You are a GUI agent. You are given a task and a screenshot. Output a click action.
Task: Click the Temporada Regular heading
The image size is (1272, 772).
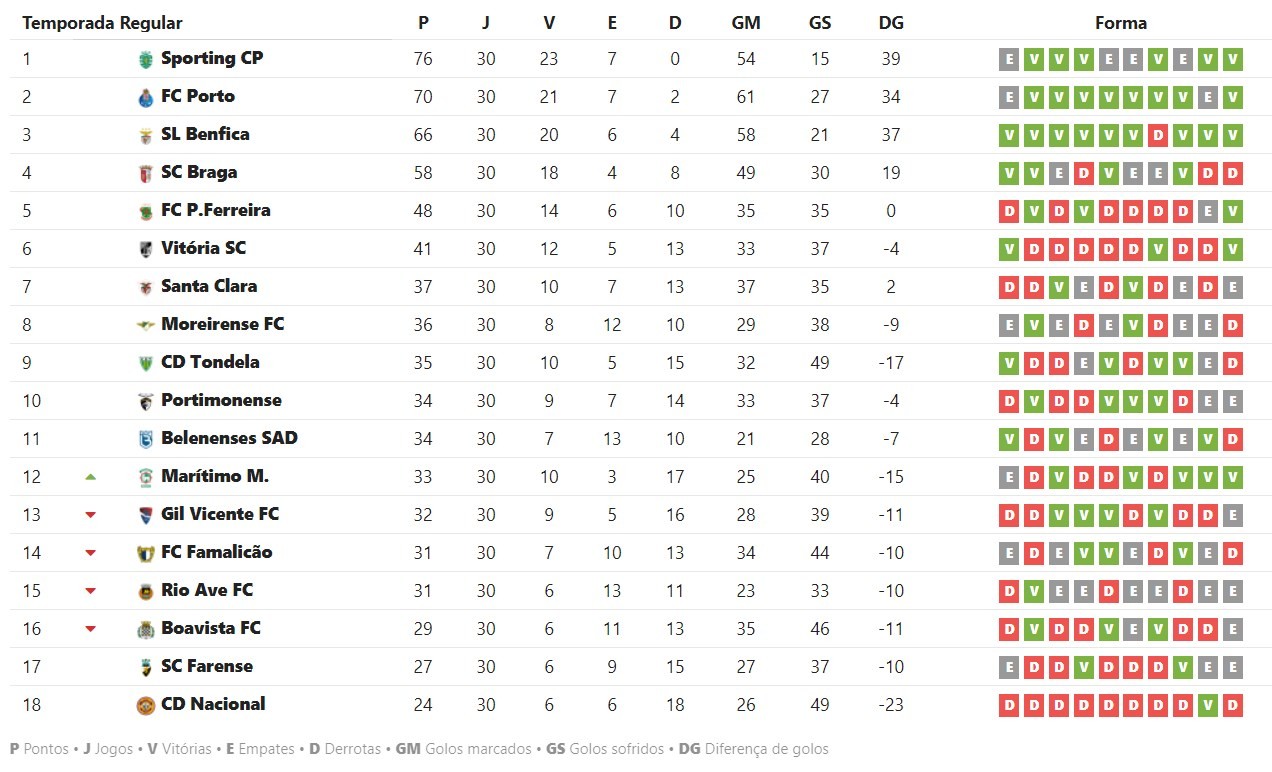pos(102,23)
